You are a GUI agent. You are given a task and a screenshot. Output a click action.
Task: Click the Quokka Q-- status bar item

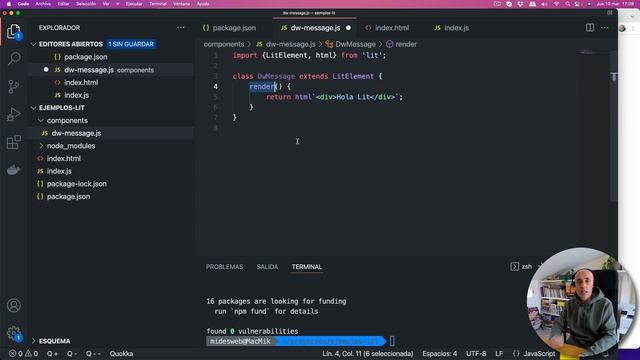[x=93, y=353]
